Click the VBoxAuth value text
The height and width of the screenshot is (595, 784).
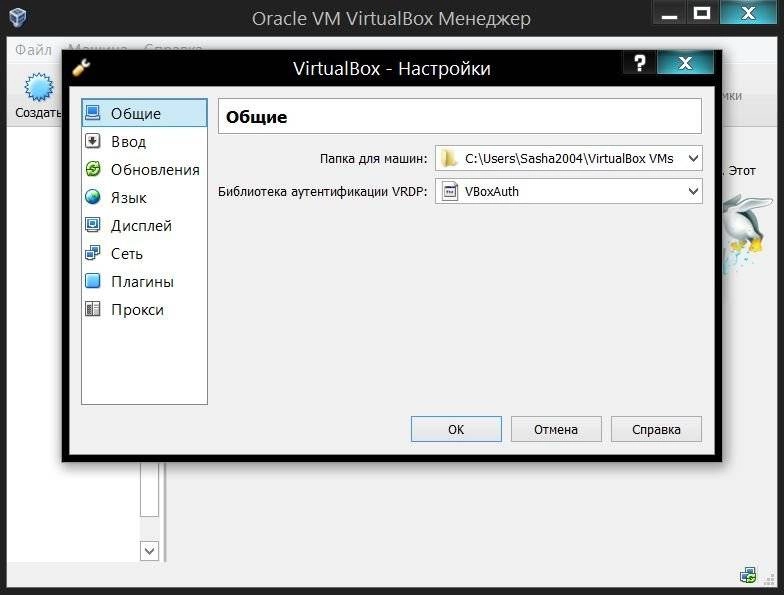[492, 192]
